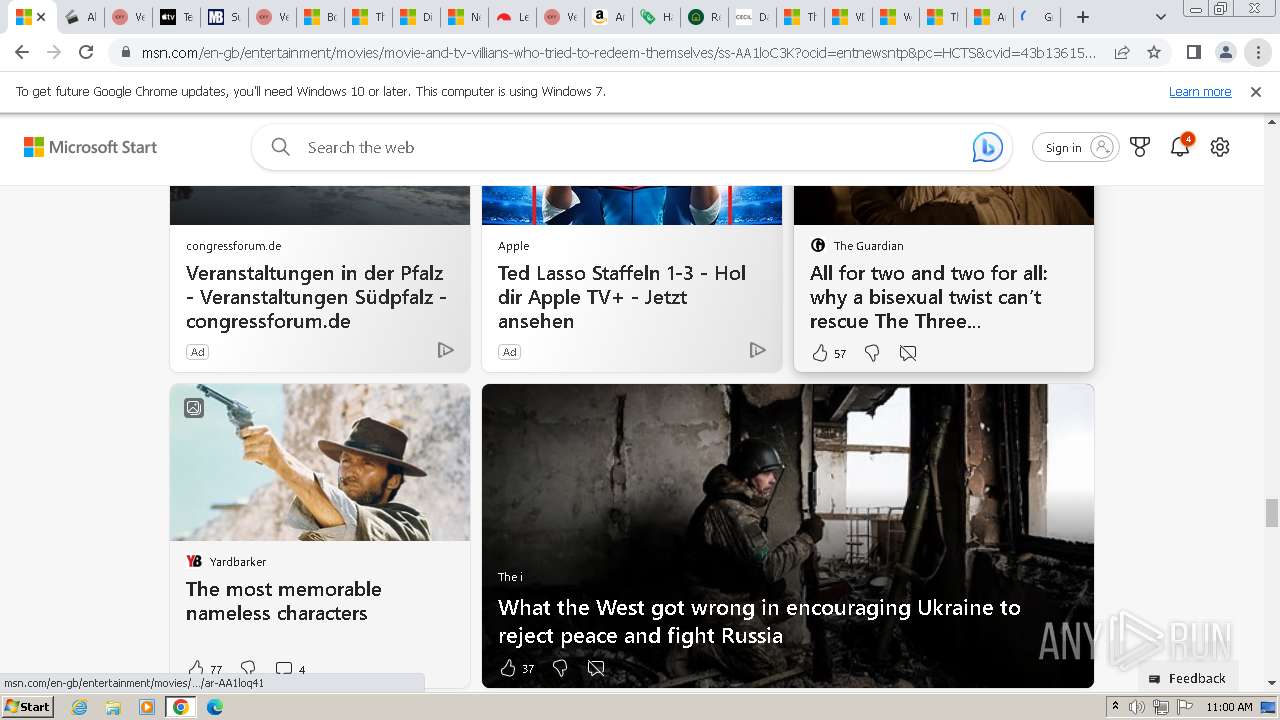Viewport: 1280px width, 720px height.
Task: Click the Feedback button
Action: pos(1188,678)
